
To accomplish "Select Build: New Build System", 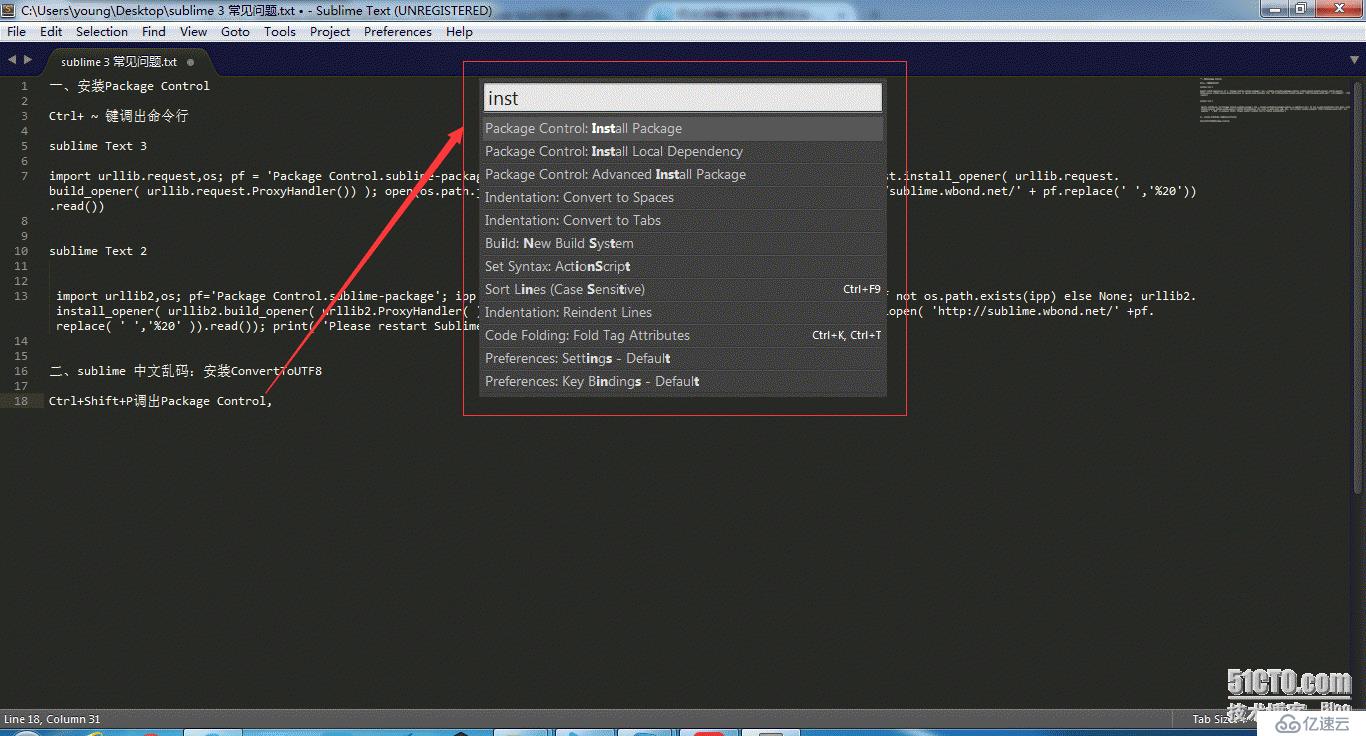I will [x=683, y=243].
